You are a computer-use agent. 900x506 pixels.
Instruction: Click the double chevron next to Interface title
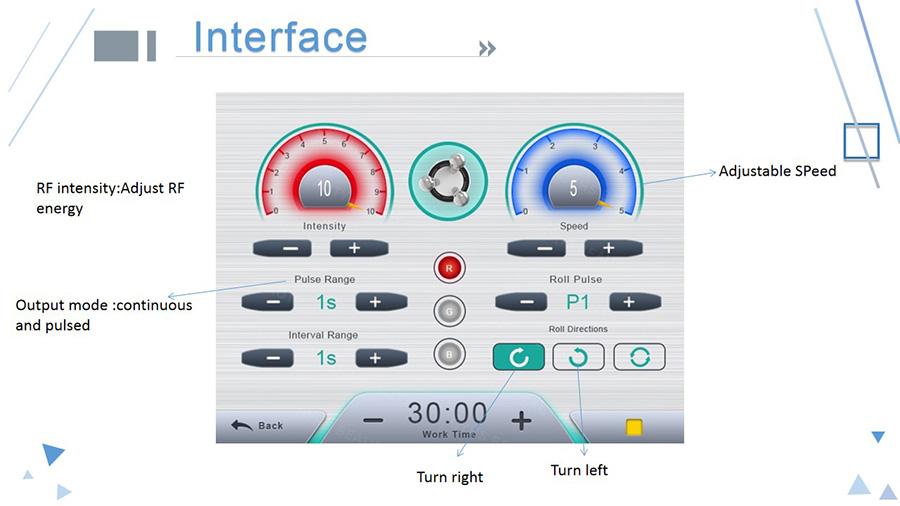point(487,48)
